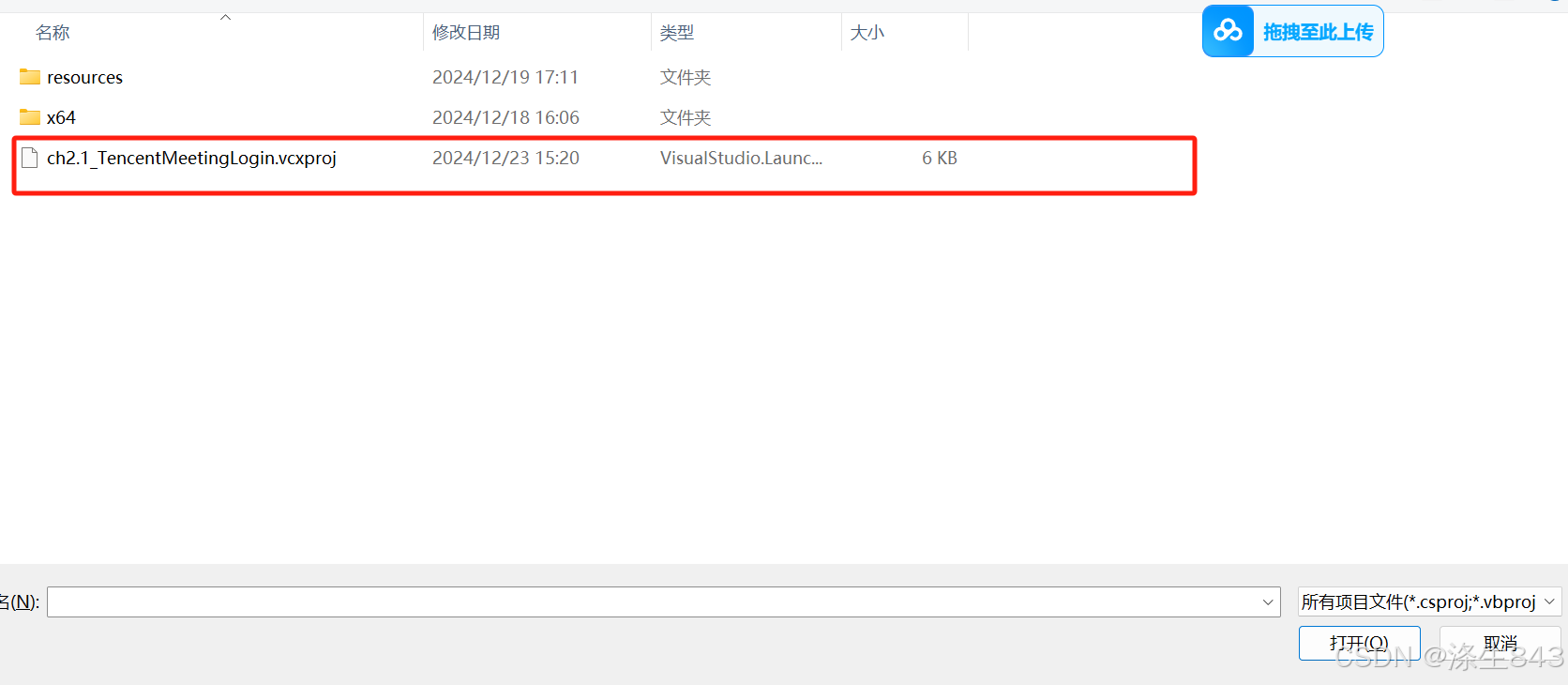Open the 所有项目文件 file type dropdown
This screenshot has height=685, width=1568.
[1429, 601]
